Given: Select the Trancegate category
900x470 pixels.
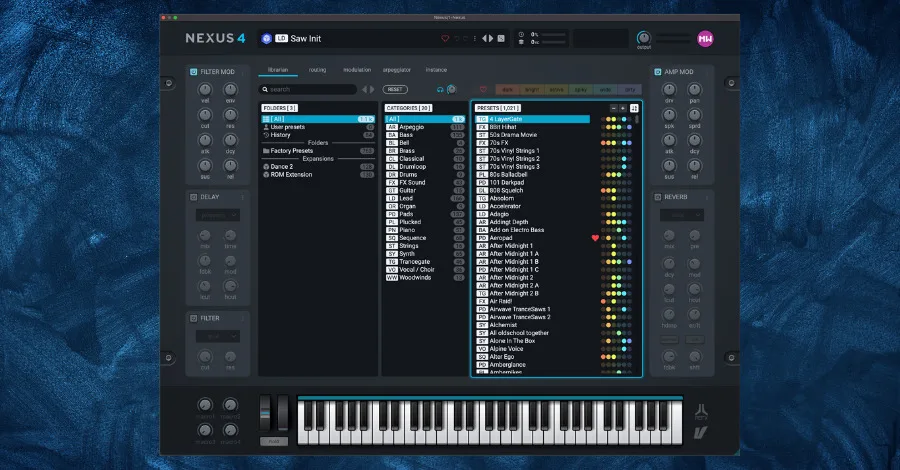Looking at the screenshot, I should pos(425,262).
